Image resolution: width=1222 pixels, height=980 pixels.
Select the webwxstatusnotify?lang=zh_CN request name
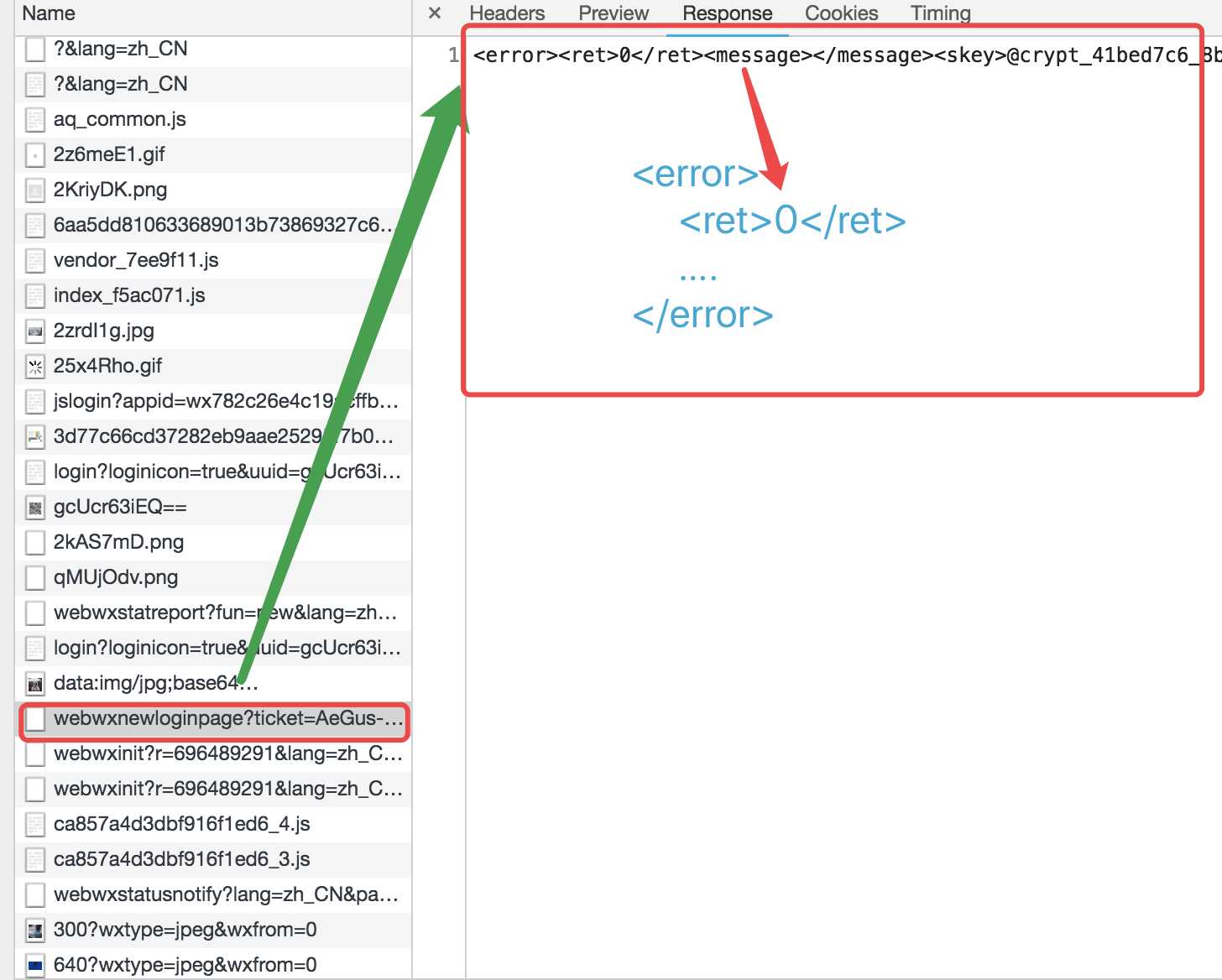click(x=226, y=894)
